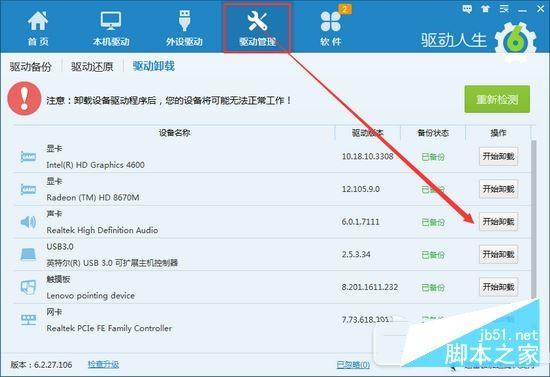Click the Radeon HD 8670M card icon
550x377 pixels.
point(28,189)
